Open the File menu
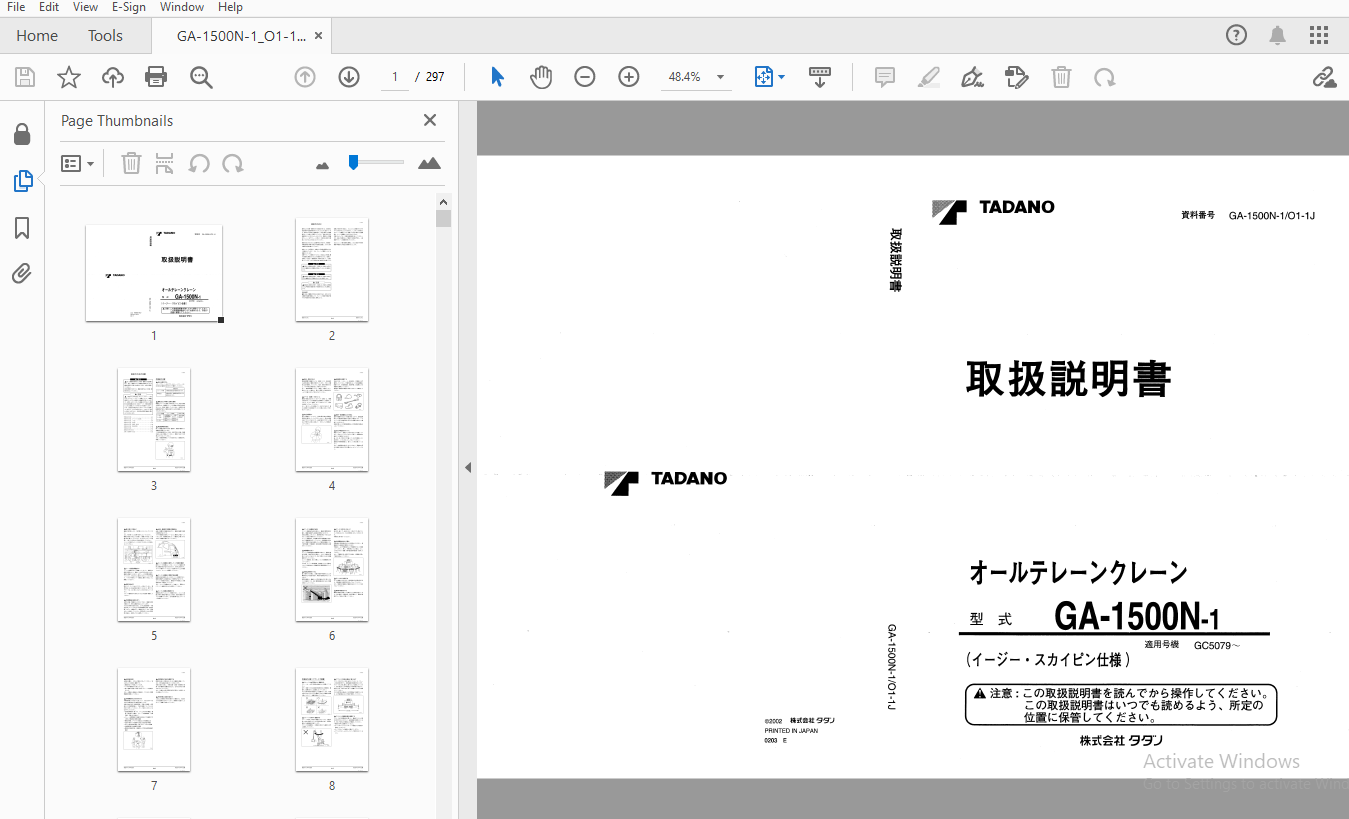Screen dimensions: 1349x819 click(16, 7)
